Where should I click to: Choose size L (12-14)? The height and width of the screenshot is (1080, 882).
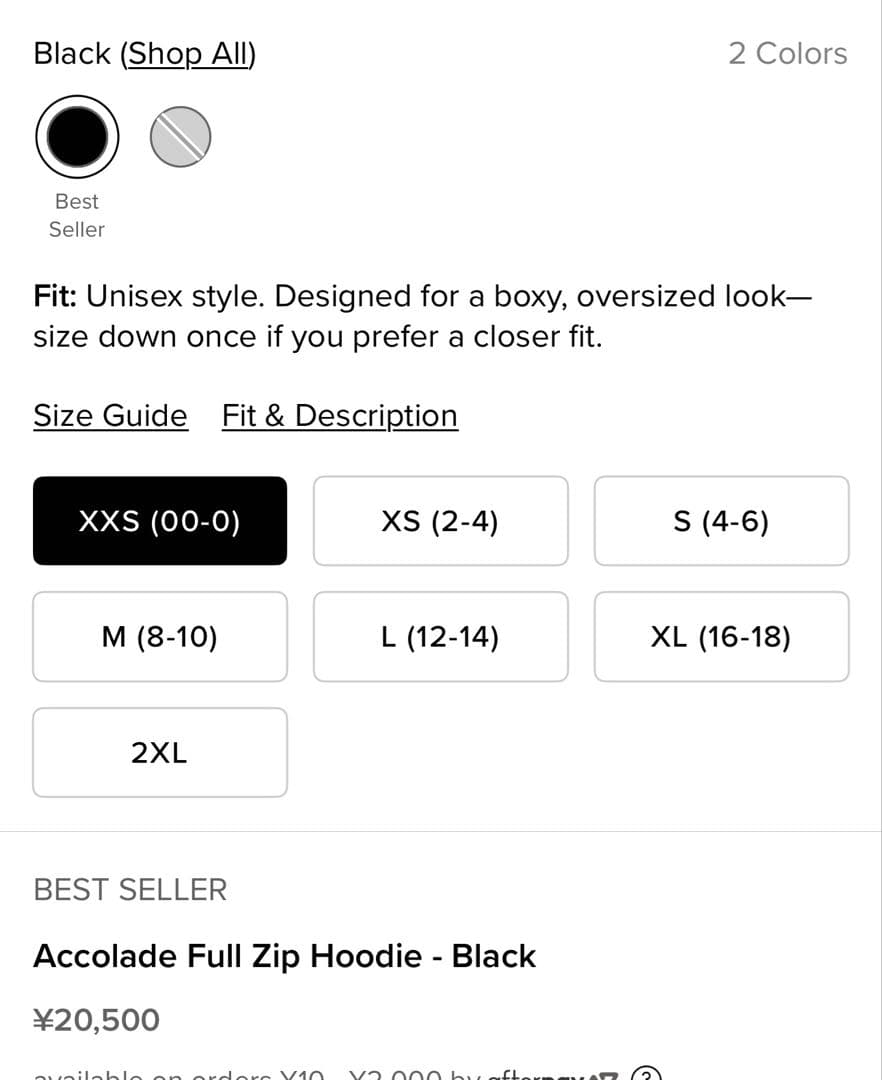coord(440,637)
